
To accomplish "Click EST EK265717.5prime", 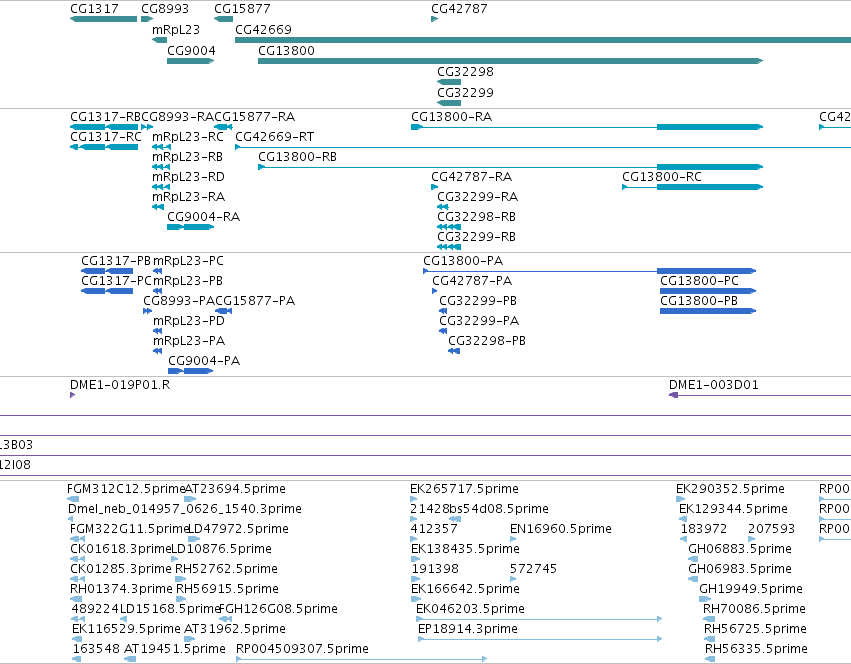I will (x=464, y=489).
